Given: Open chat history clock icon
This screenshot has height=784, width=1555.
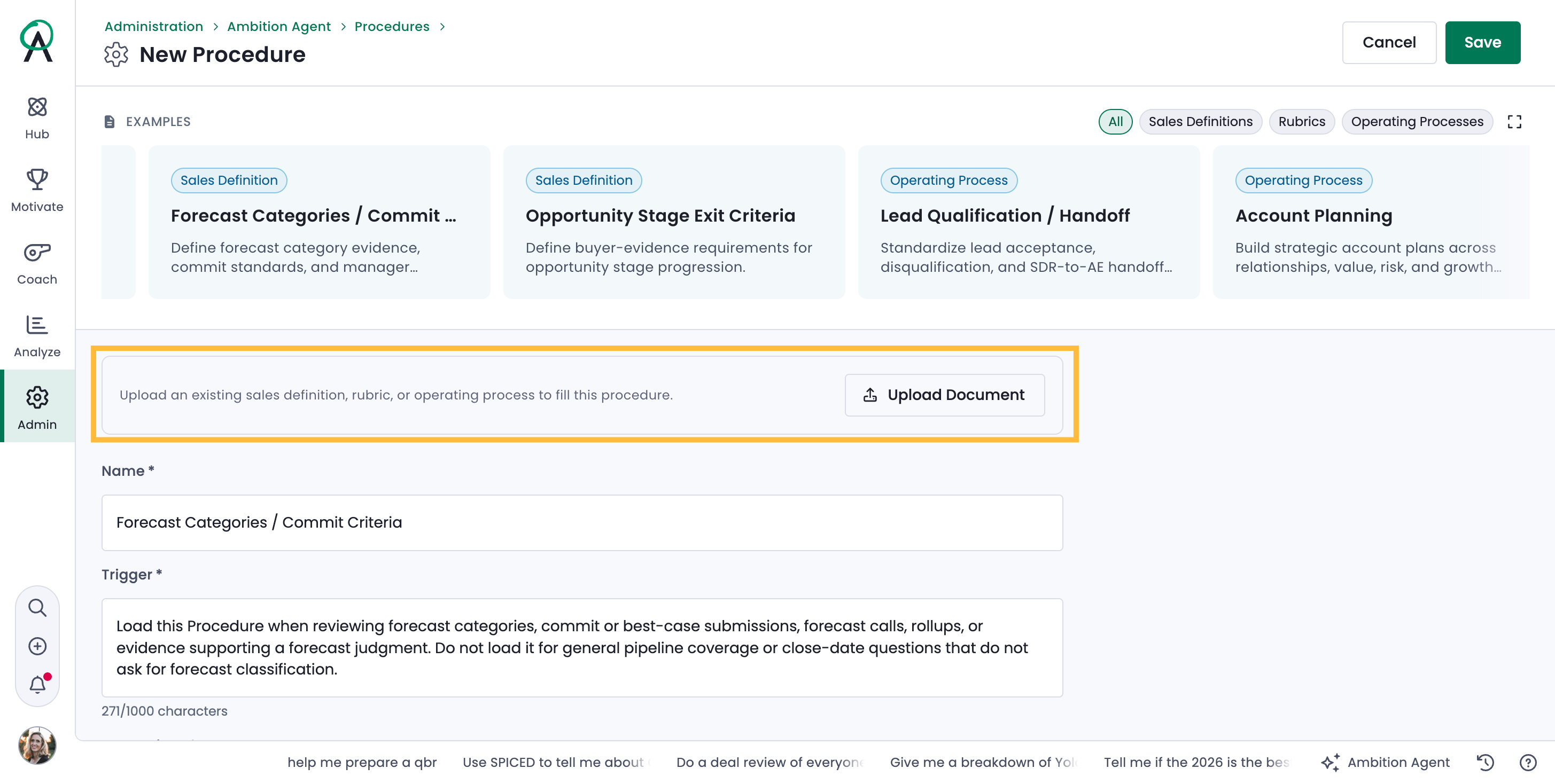Looking at the screenshot, I should pos(1486,762).
